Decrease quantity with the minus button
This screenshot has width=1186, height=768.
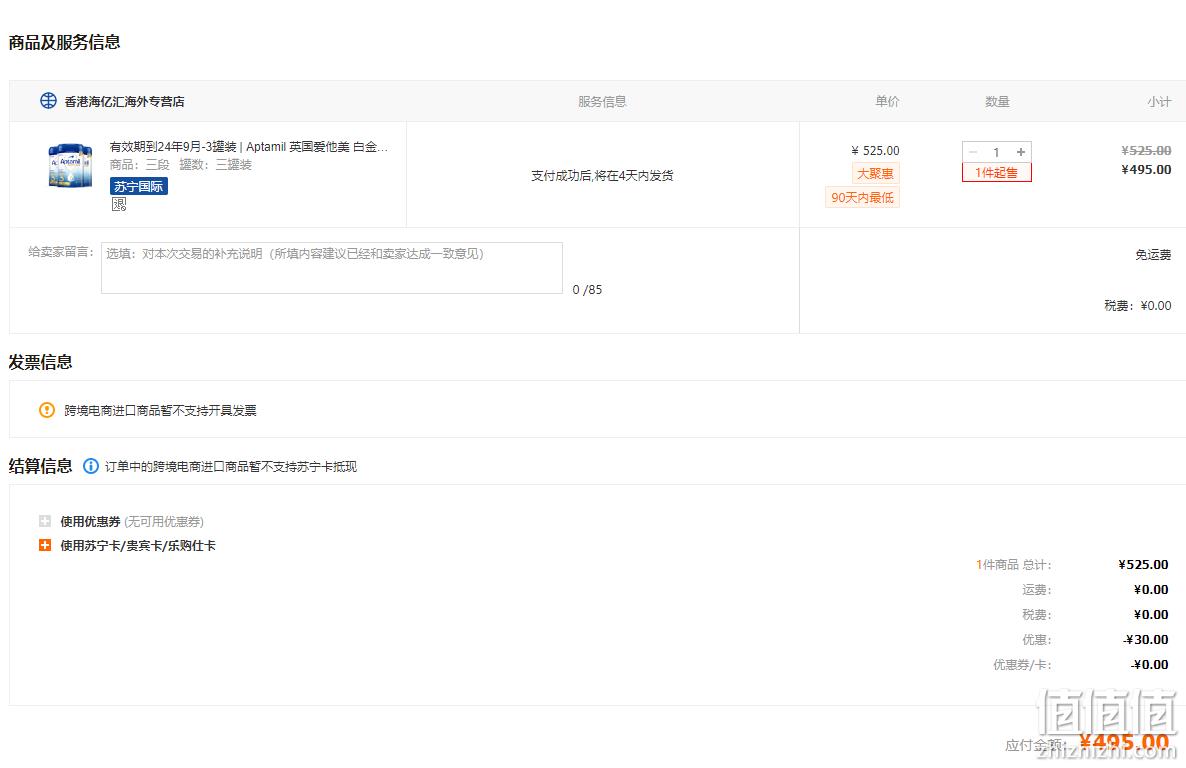click(x=973, y=152)
